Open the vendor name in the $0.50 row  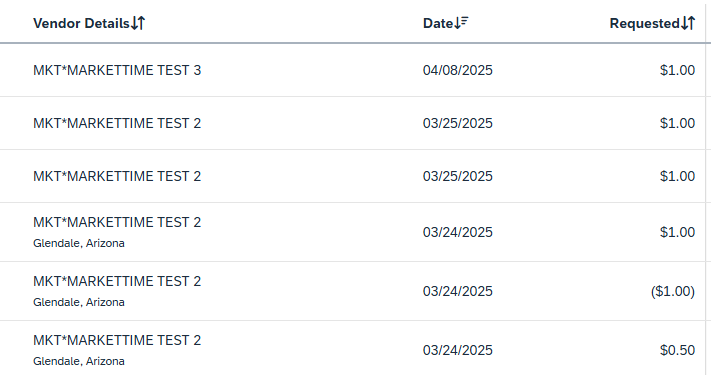point(117,340)
